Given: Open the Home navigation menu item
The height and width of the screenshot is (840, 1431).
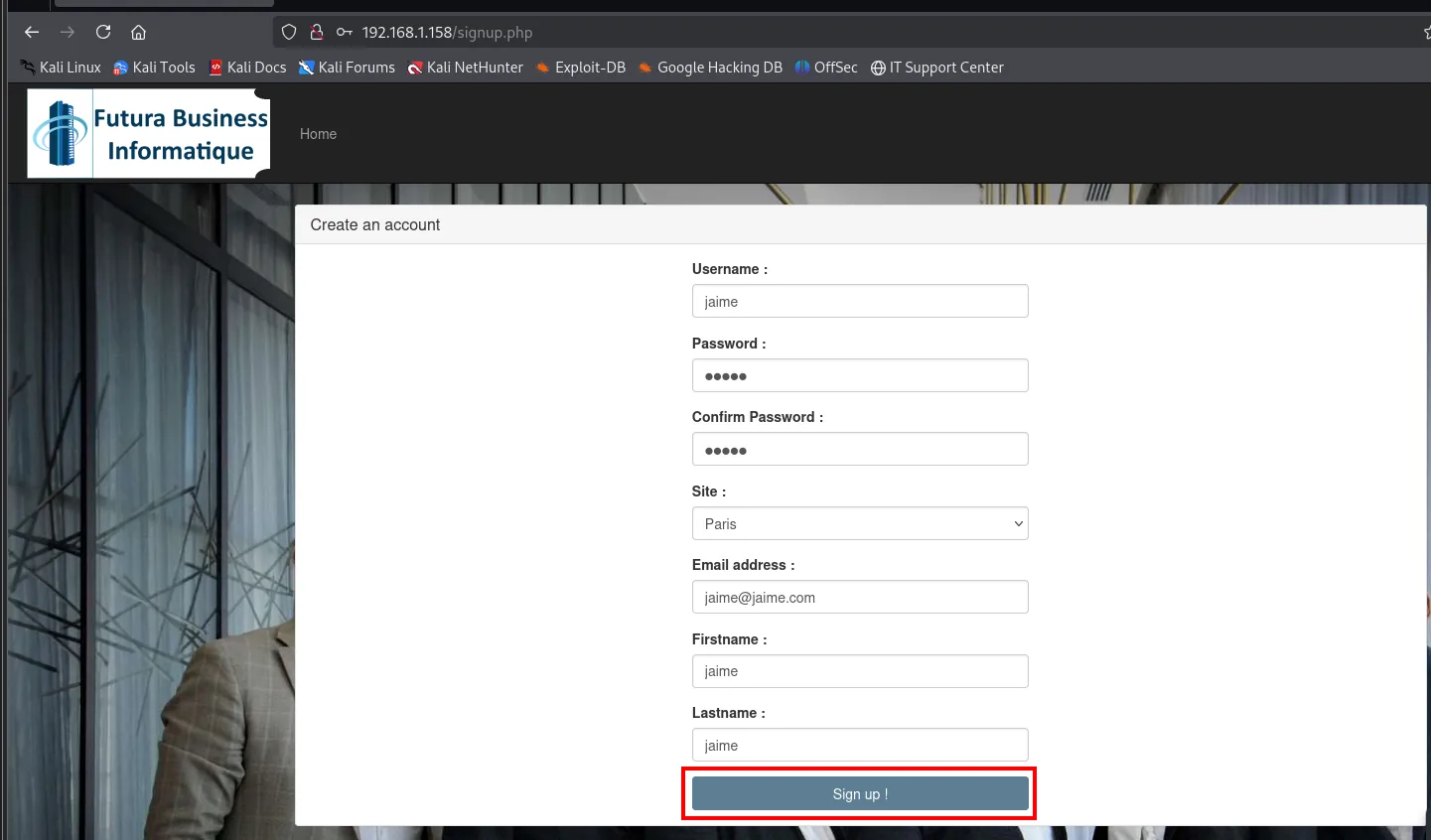Looking at the screenshot, I should (318, 134).
